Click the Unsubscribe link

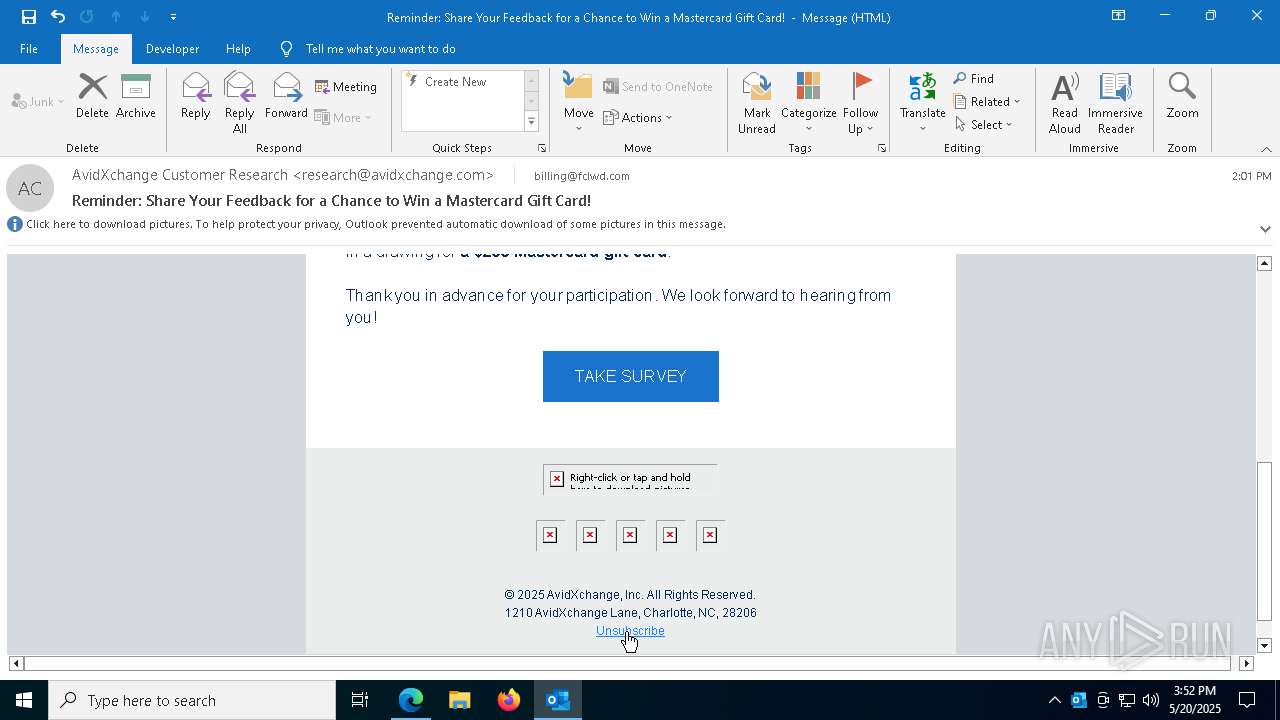[630, 631]
